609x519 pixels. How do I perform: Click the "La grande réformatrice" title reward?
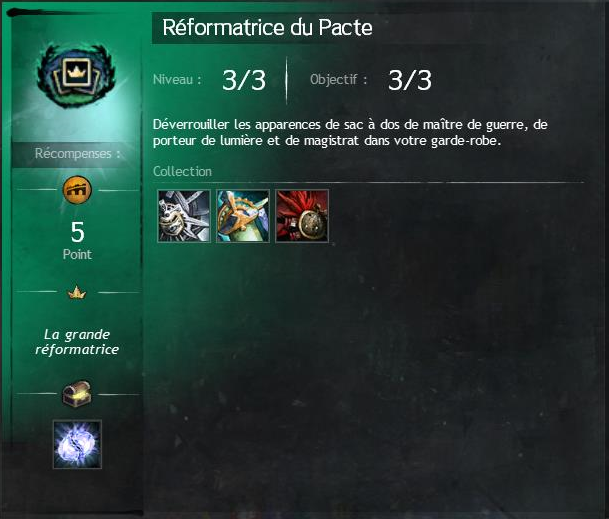click(x=77, y=342)
